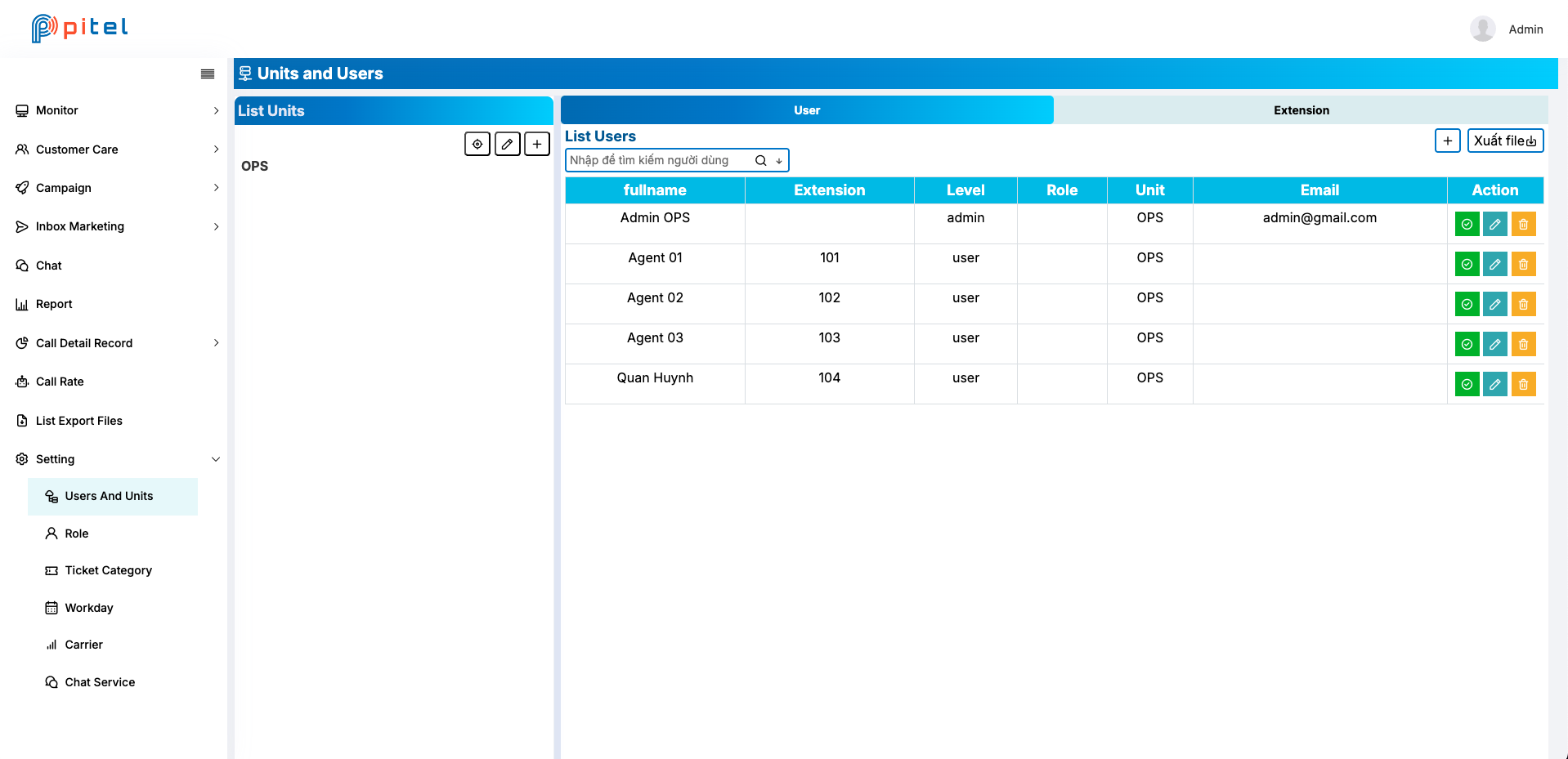
Task: Select the OPS unit in List Units
Action: (x=254, y=166)
